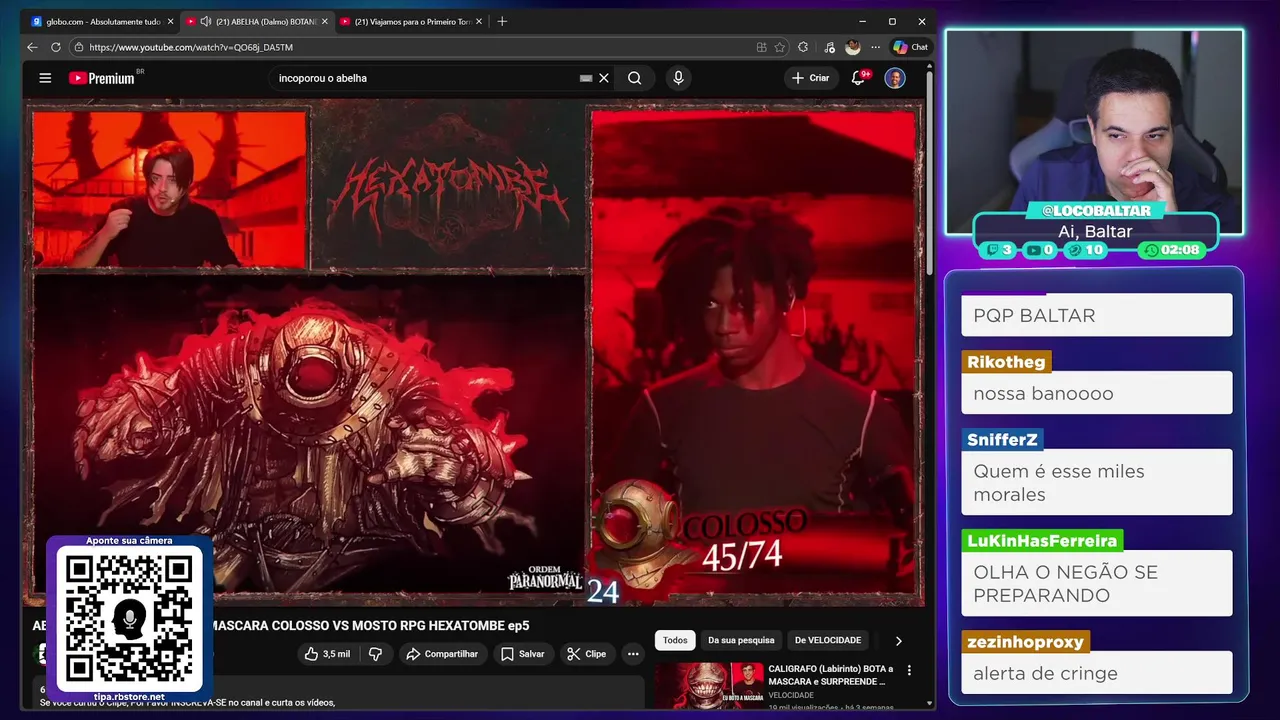Click the Compartilhar button

click(441, 654)
